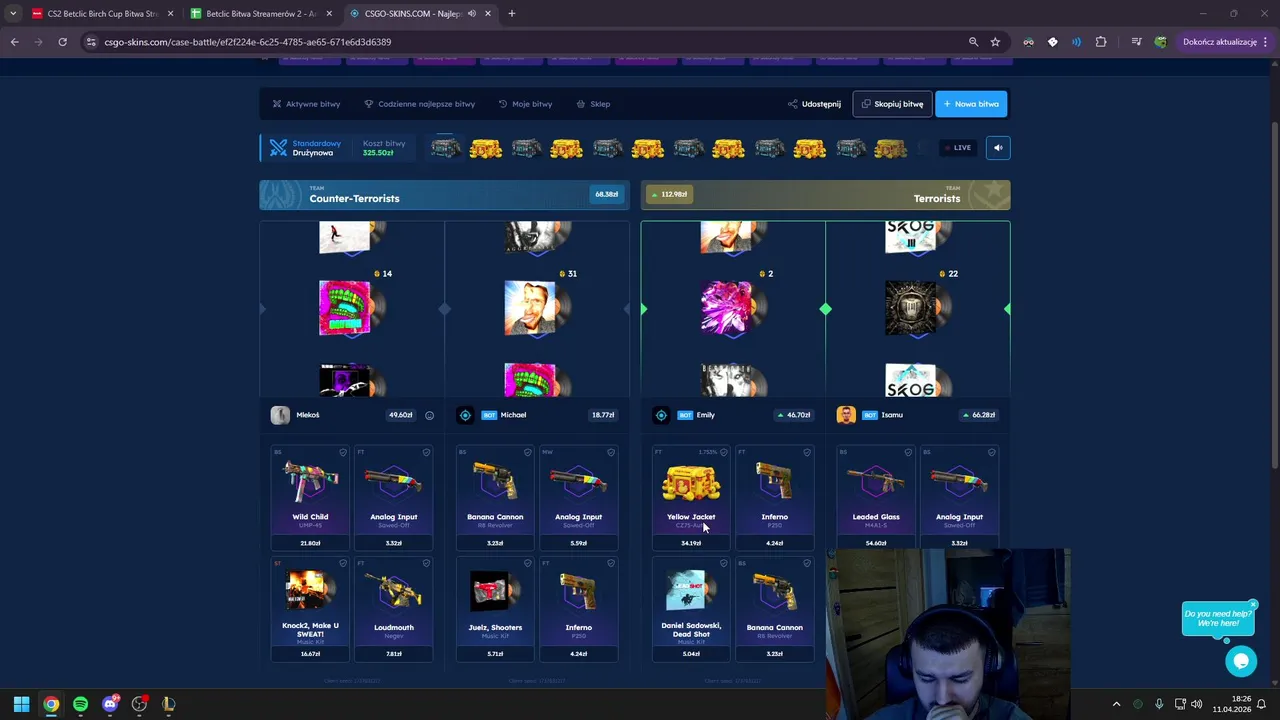Screen dimensions: 1280x720
Task: Click the Chrome profile avatar
Action: (1160, 42)
